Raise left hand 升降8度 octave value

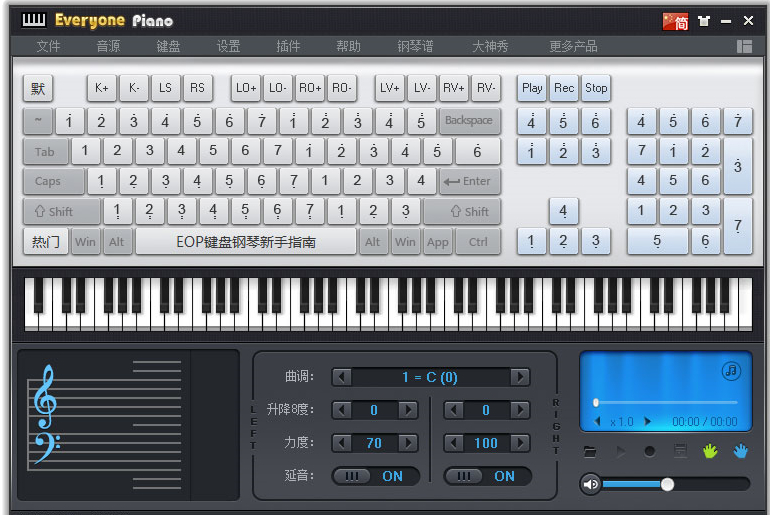pyautogui.click(x=408, y=410)
